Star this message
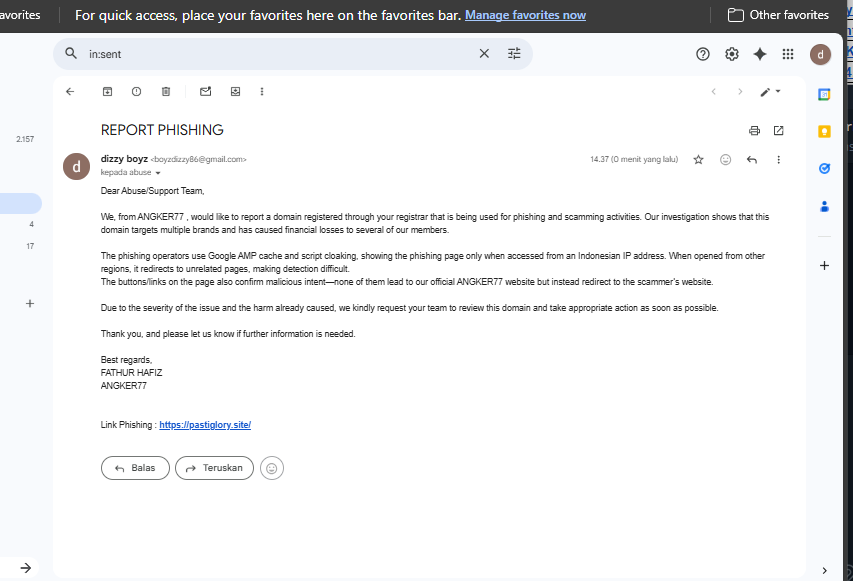The height and width of the screenshot is (581, 853). (x=699, y=159)
